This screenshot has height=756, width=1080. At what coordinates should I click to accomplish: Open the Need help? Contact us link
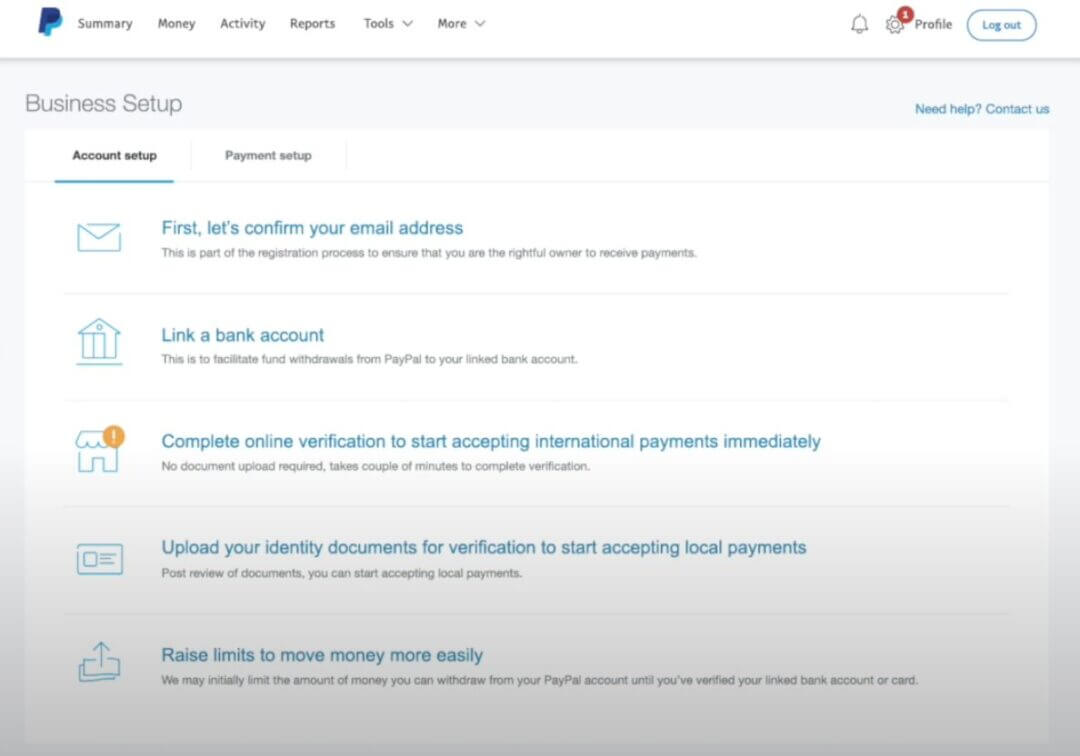(982, 109)
